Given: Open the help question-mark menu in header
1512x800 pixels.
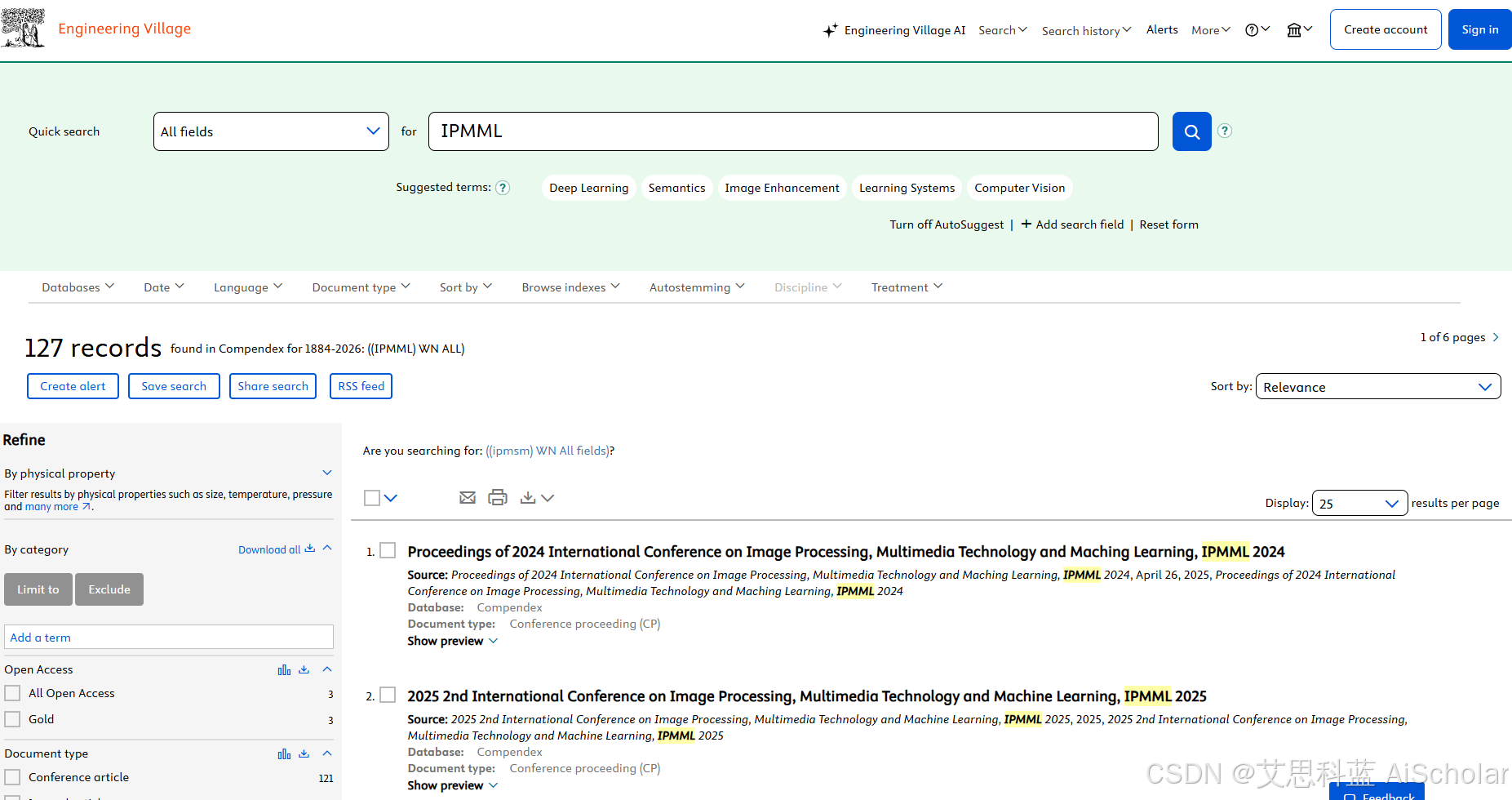Looking at the screenshot, I should click(x=1257, y=30).
